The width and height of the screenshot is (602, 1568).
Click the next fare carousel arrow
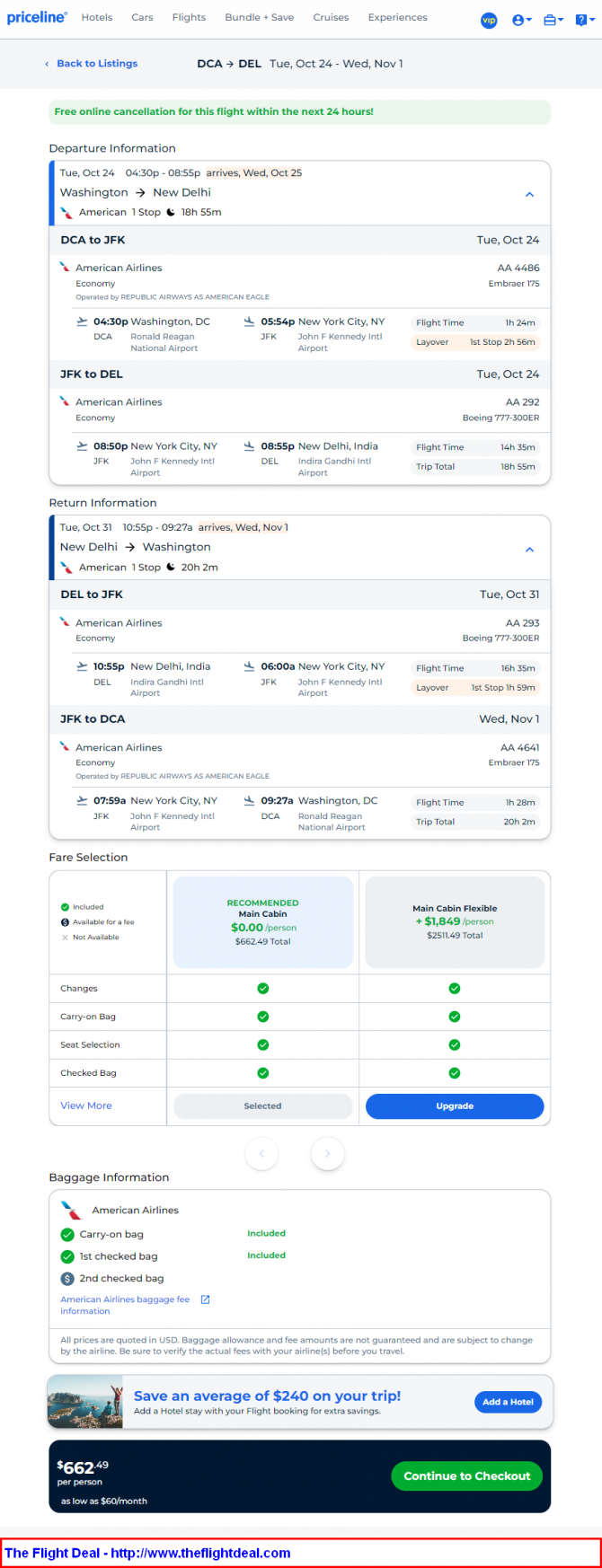327,1154
